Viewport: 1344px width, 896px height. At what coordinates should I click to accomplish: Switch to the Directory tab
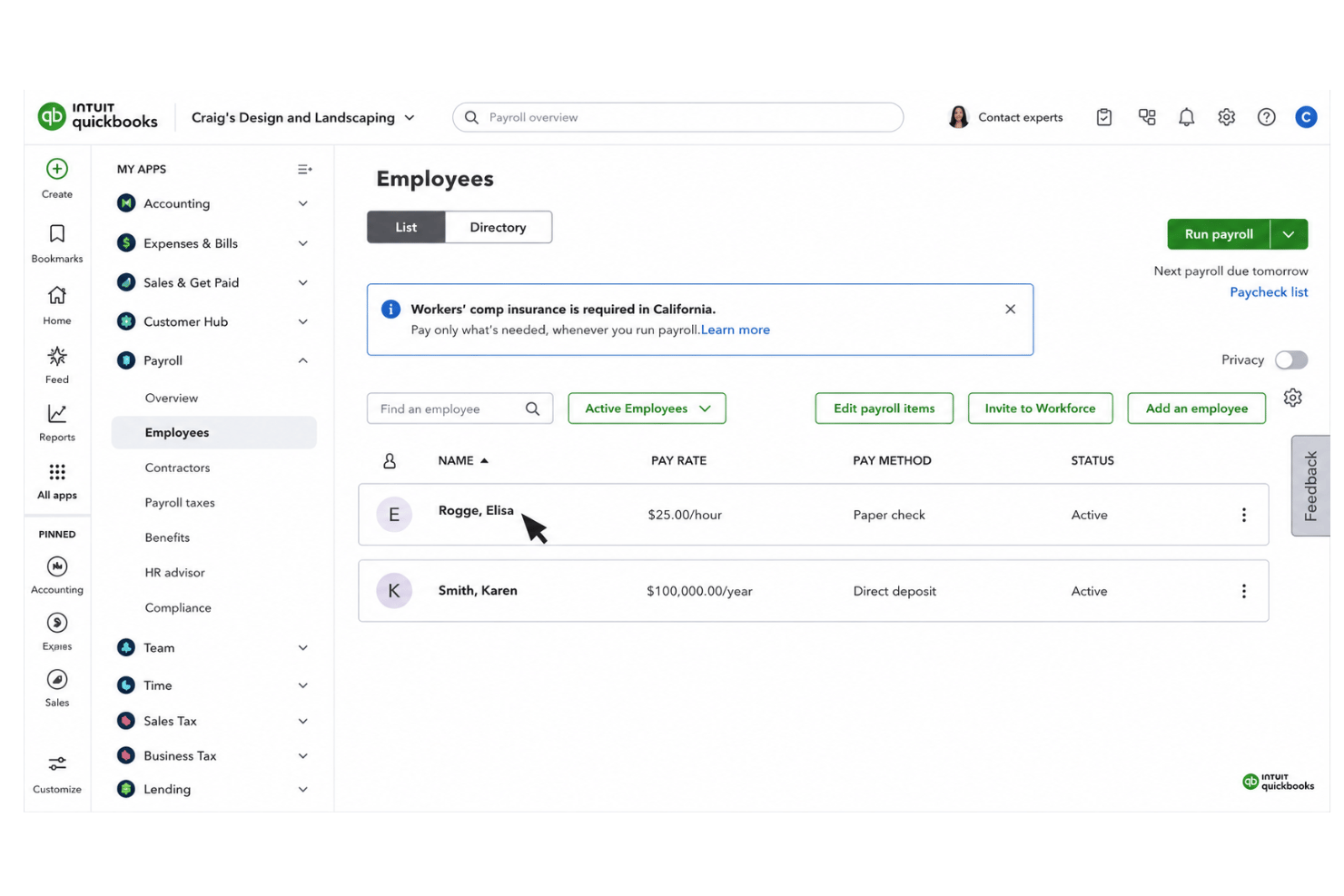(498, 228)
